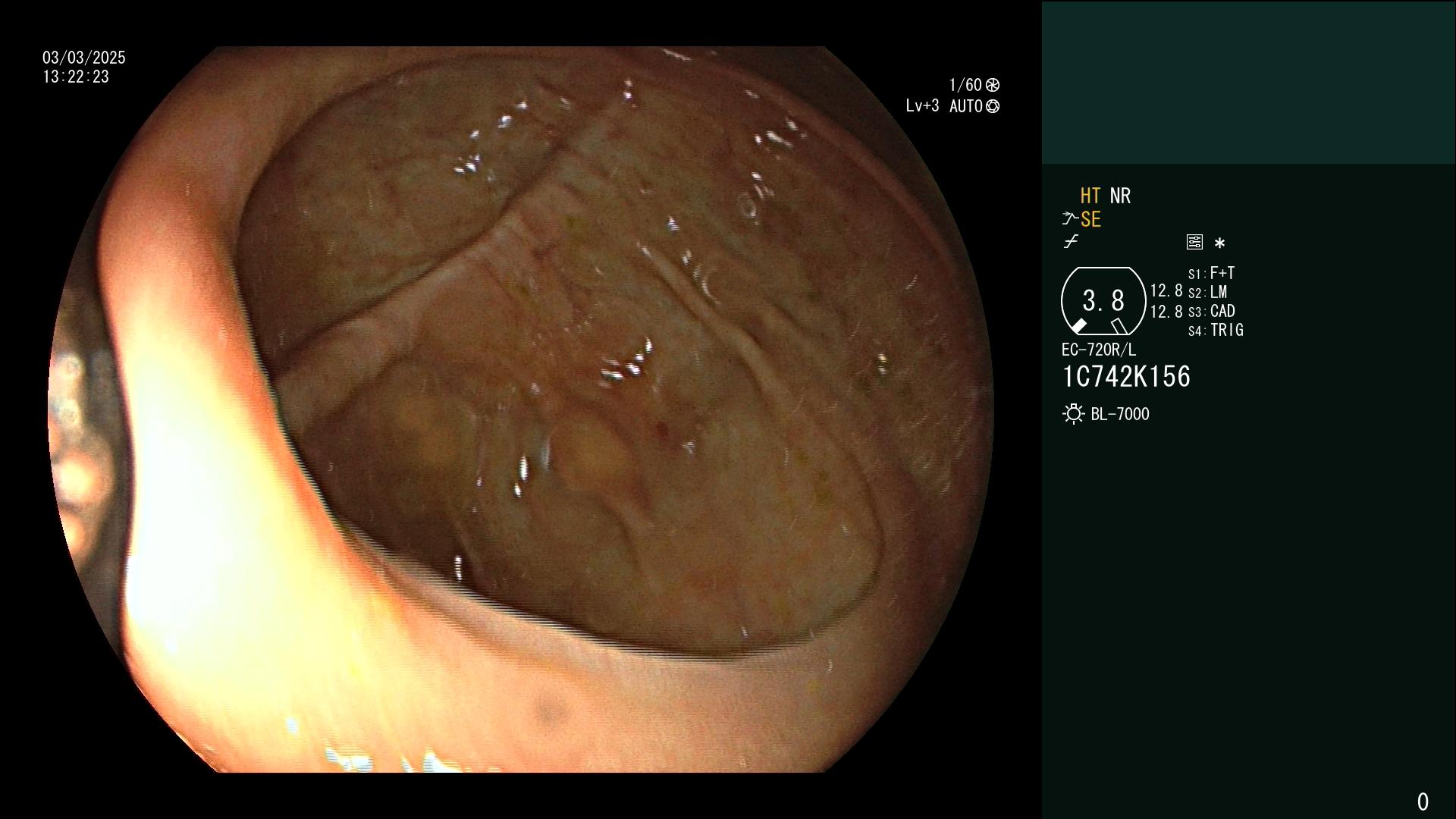Click the endoscopic live image view
The height and width of the screenshot is (819, 1456).
521,409
